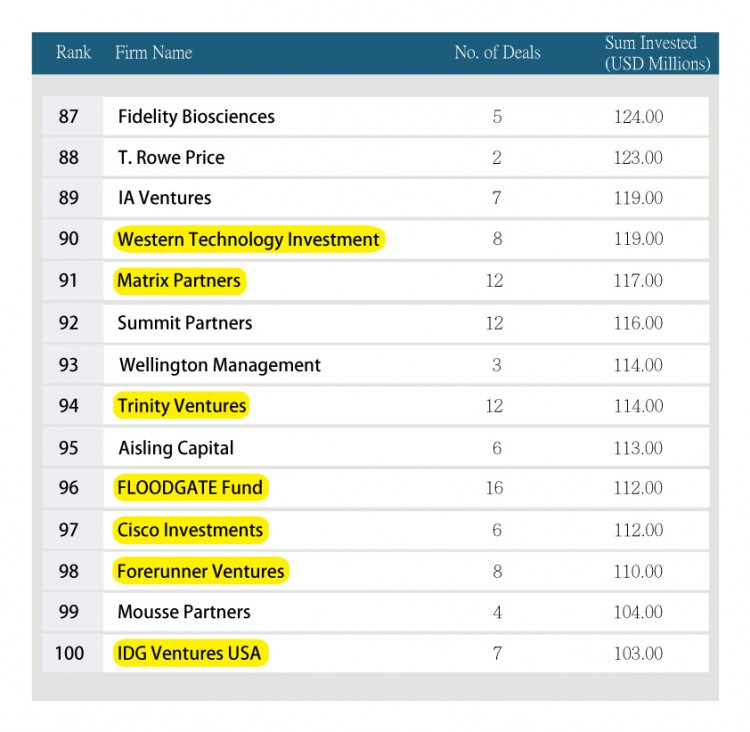Click the T. Rowe Price firm name

[171, 158]
